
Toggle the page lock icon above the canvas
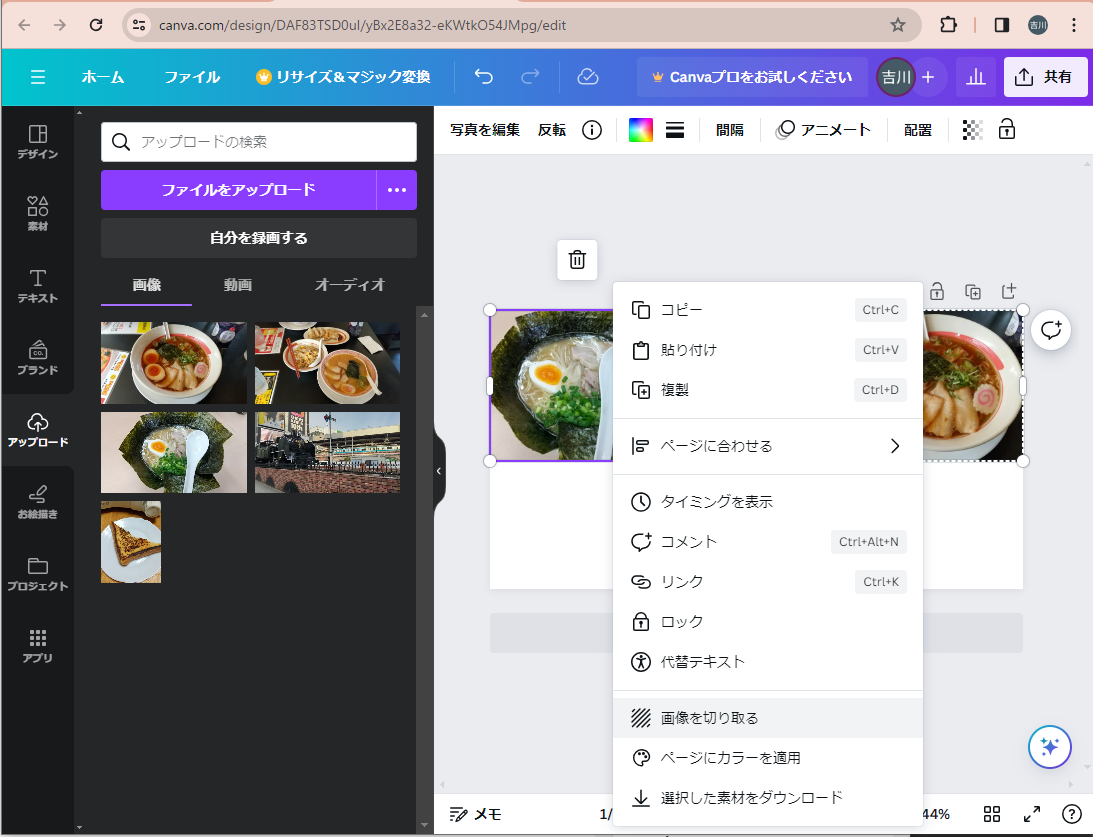coord(937,291)
